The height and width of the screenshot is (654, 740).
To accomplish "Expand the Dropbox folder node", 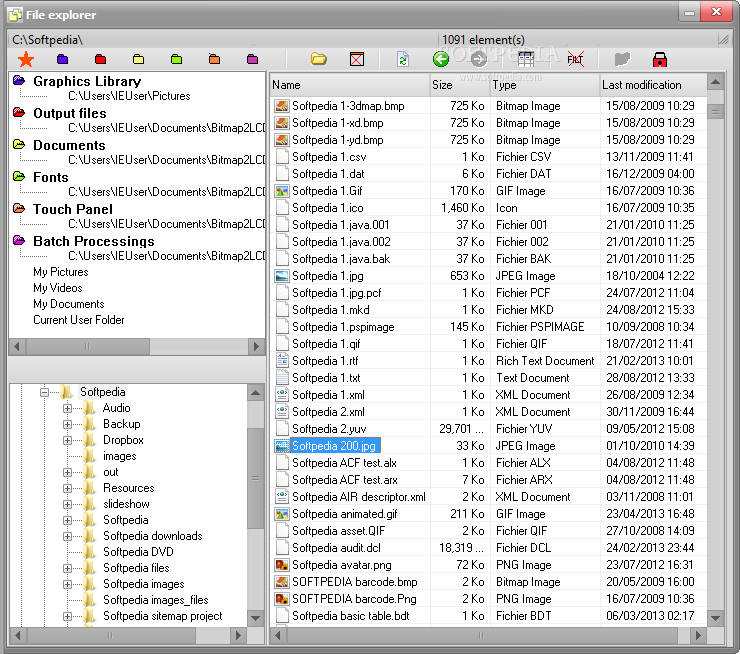I will click(x=67, y=440).
